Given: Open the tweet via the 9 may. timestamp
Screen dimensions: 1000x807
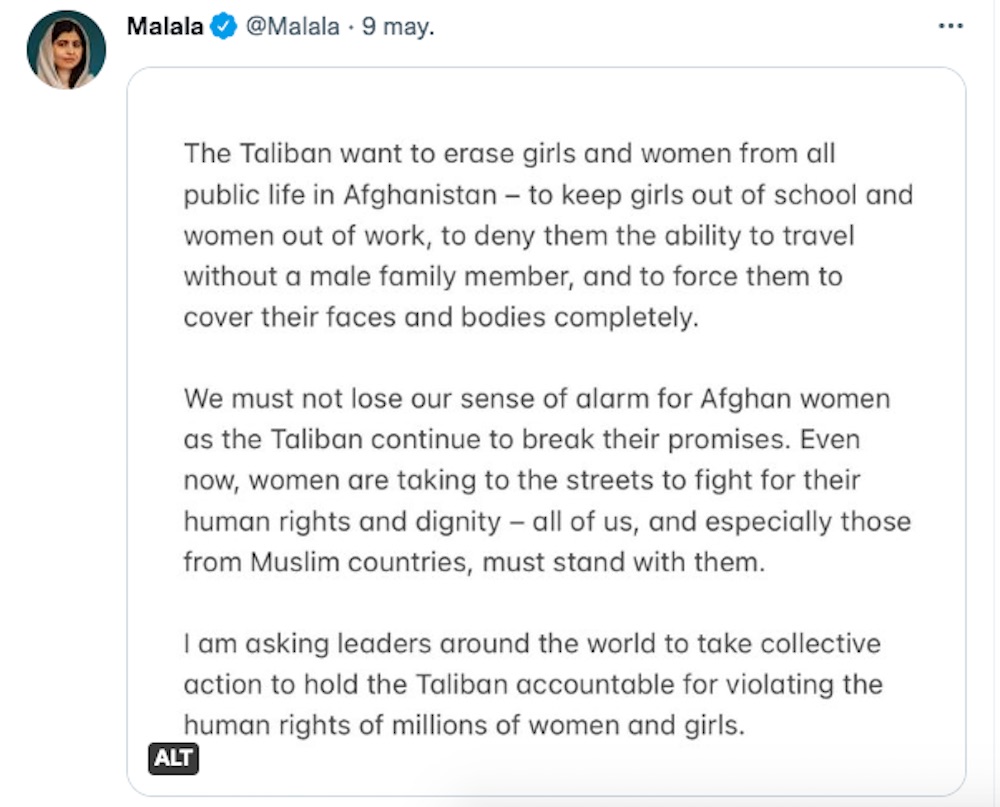Looking at the screenshot, I should [x=397, y=28].
